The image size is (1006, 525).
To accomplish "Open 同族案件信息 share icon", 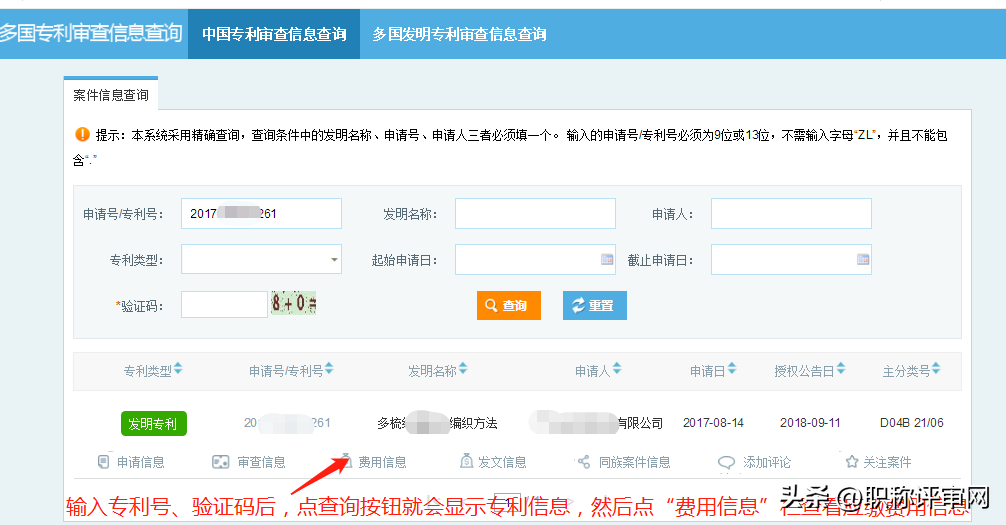I will click(x=584, y=462).
